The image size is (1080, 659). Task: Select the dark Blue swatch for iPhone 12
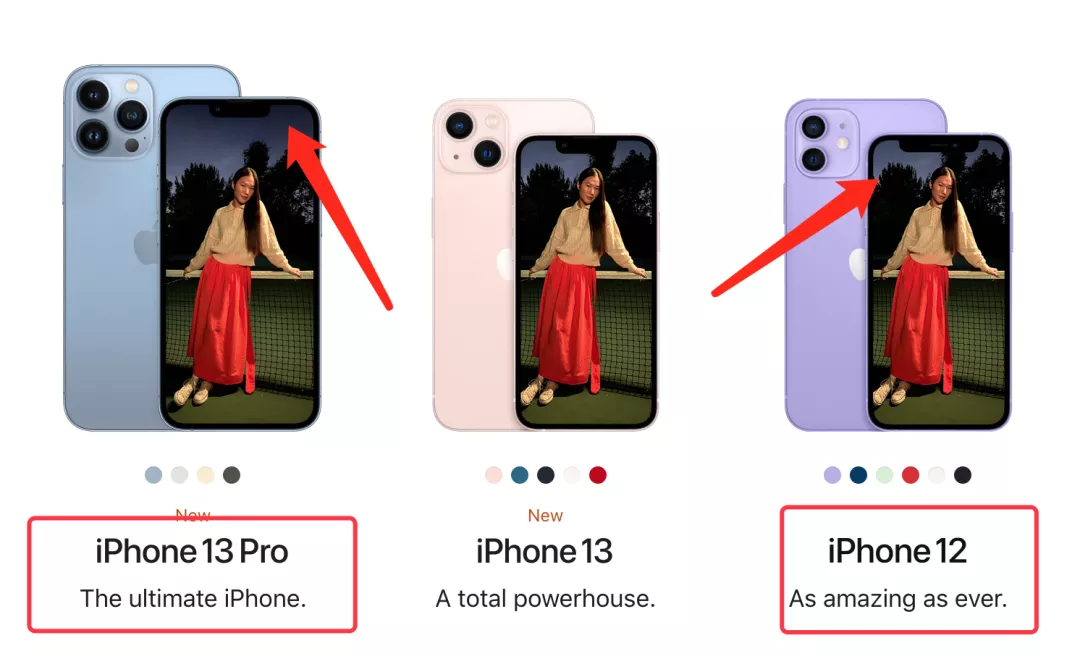(x=858, y=474)
